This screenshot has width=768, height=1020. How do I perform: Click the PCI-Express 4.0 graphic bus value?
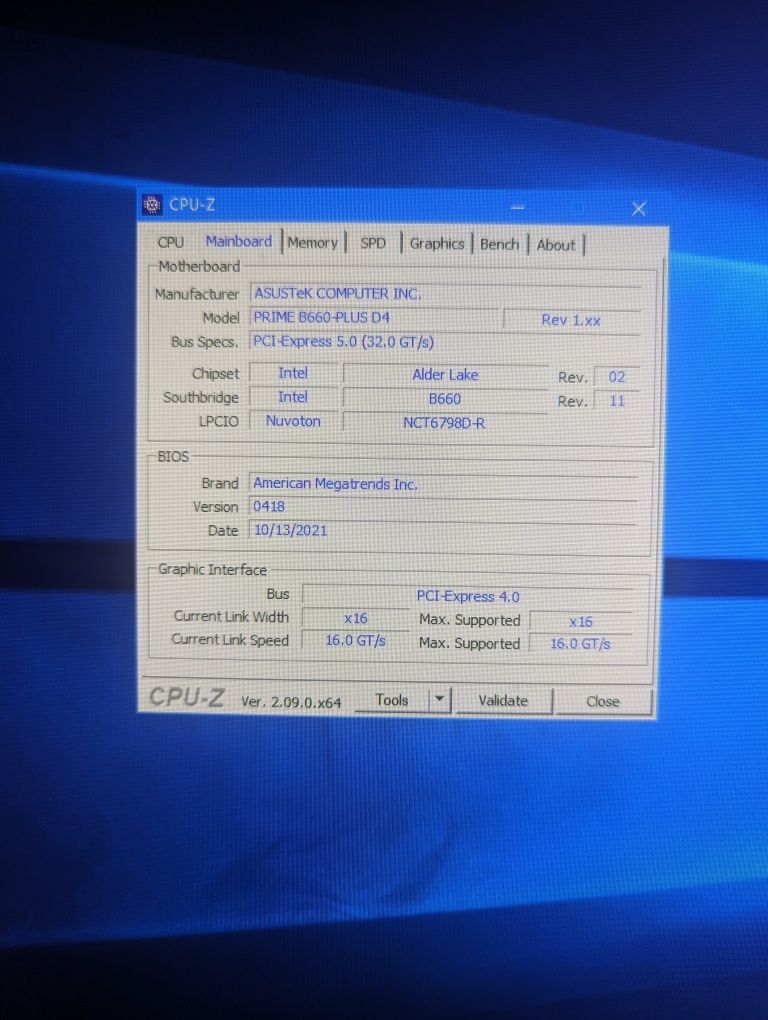(x=468, y=597)
